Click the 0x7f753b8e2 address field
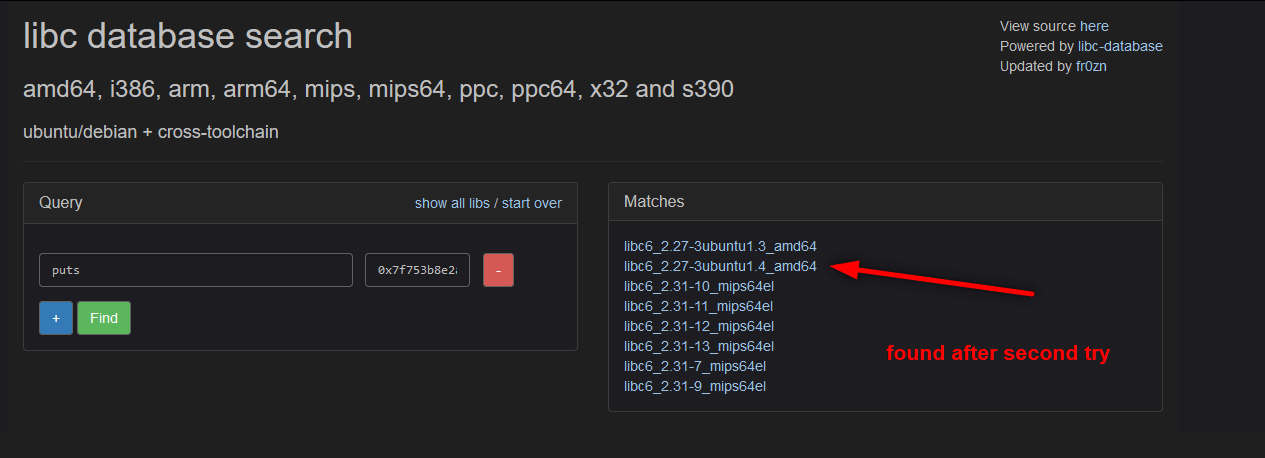Viewport: 1265px width, 458px height. [x=417, y=270]
